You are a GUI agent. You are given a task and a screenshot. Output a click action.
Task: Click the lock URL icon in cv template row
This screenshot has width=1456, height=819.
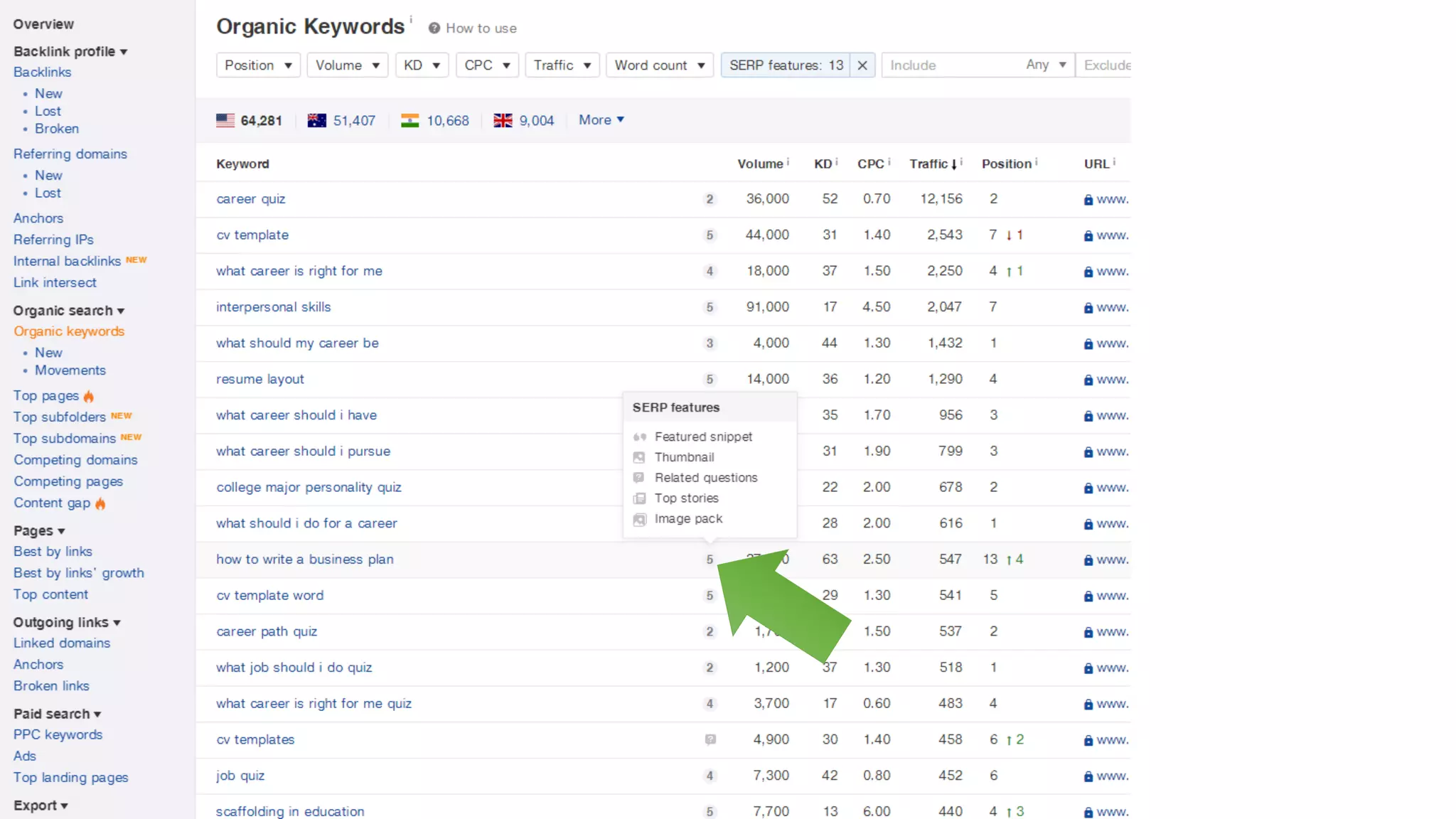point(1088,235)
